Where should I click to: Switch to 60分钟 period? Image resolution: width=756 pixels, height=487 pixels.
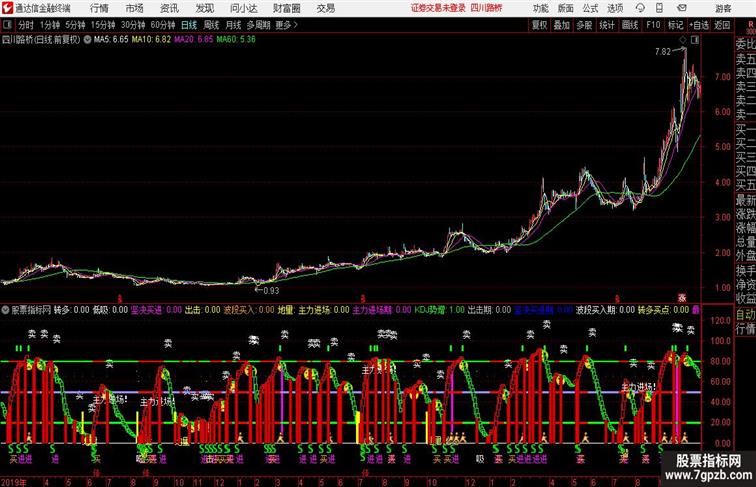point(162,25)
